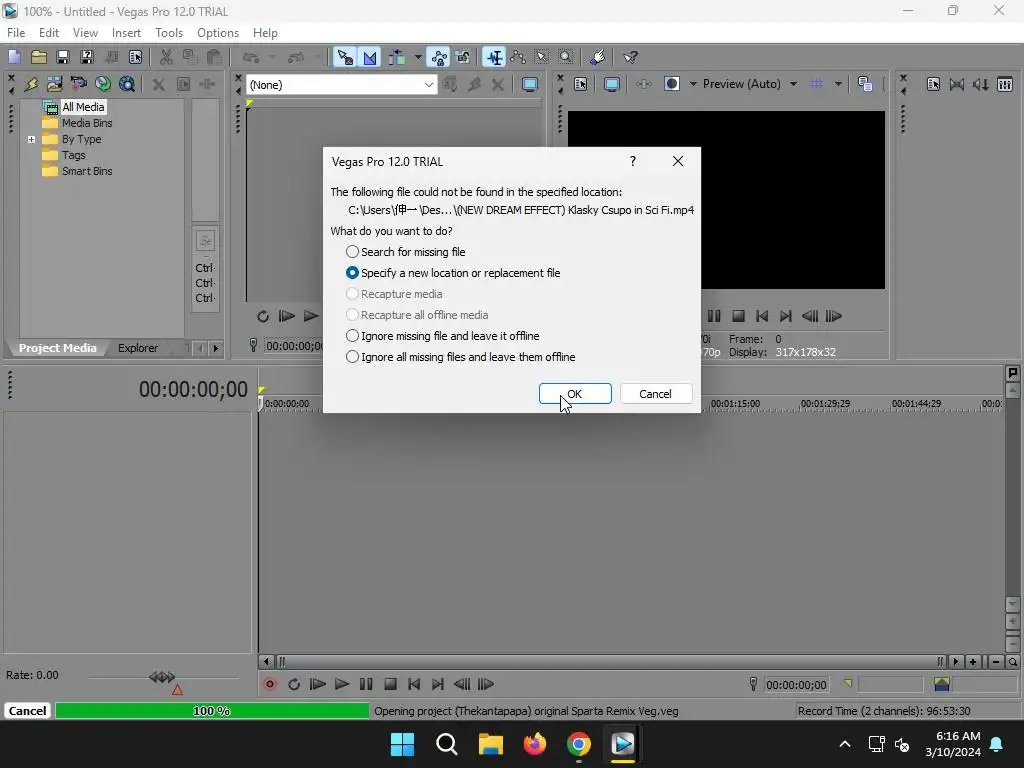Cancel project loading in status bar
This screenshot has height=768, width=1024.
27,711
